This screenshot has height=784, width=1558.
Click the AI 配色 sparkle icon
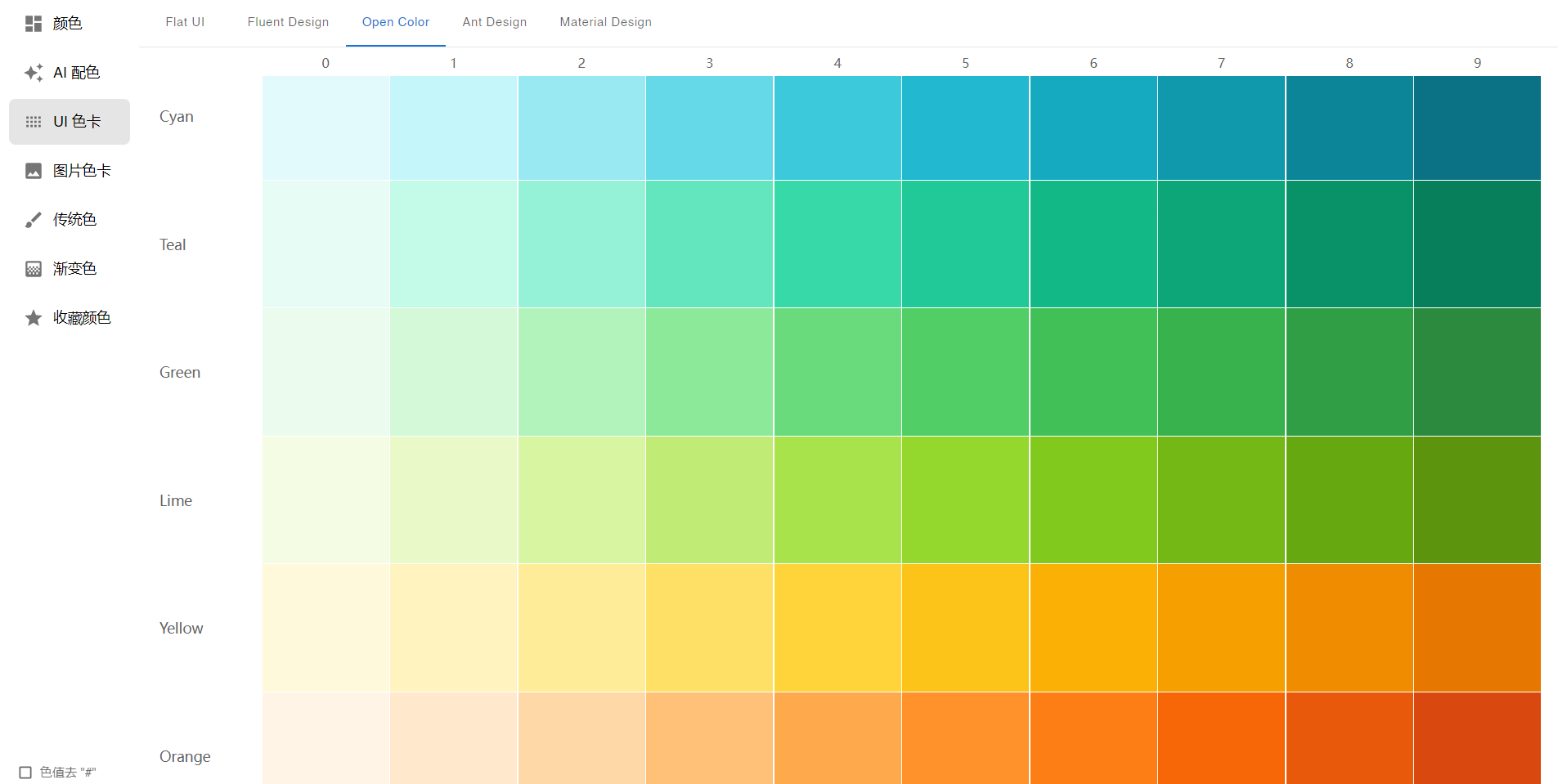(x=34, y=73)
